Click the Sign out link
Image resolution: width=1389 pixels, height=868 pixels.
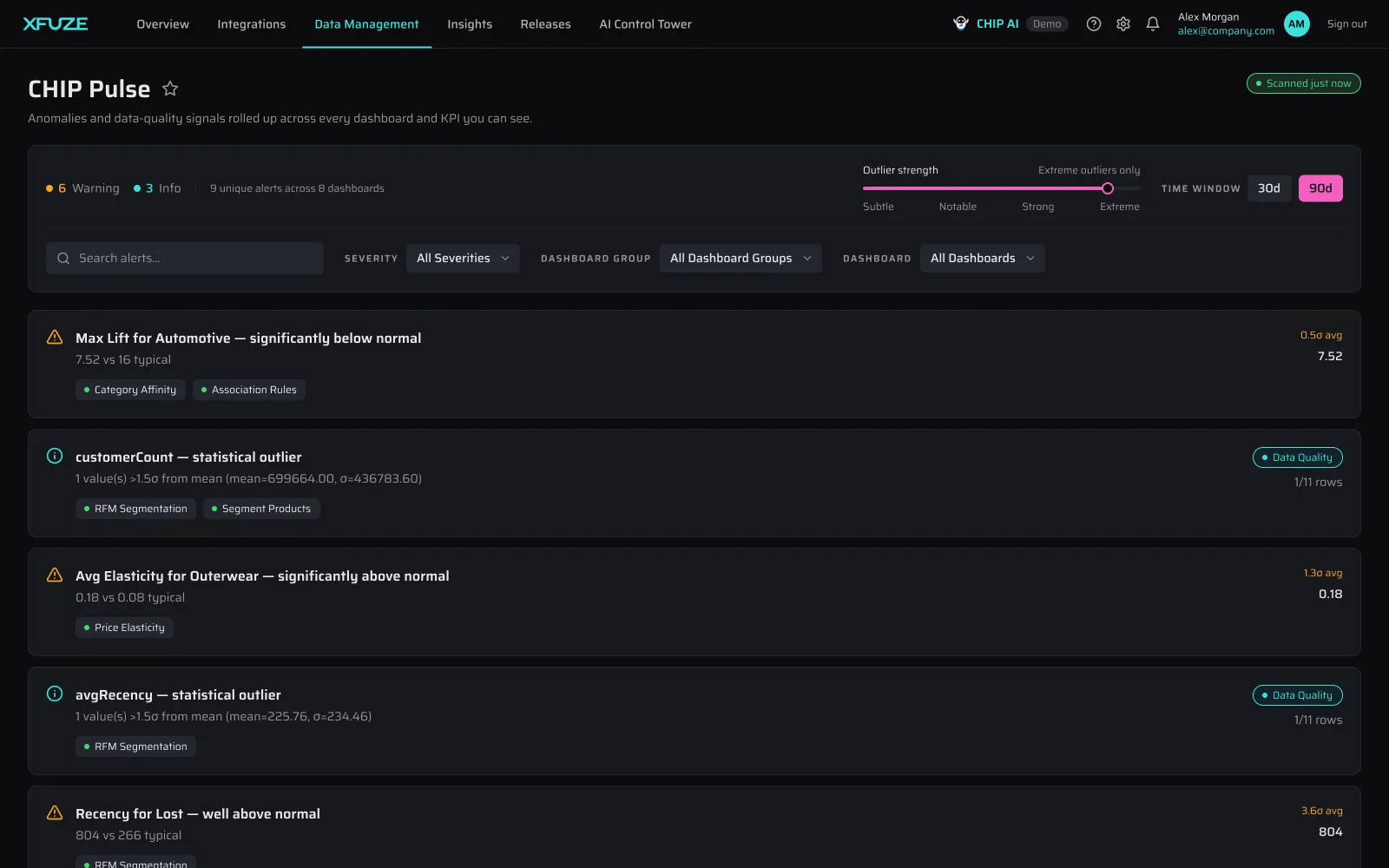1346,24
